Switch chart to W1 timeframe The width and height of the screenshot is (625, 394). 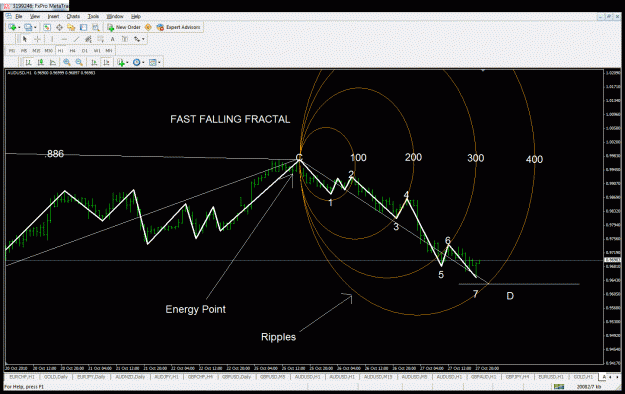(x=97, y=51)
